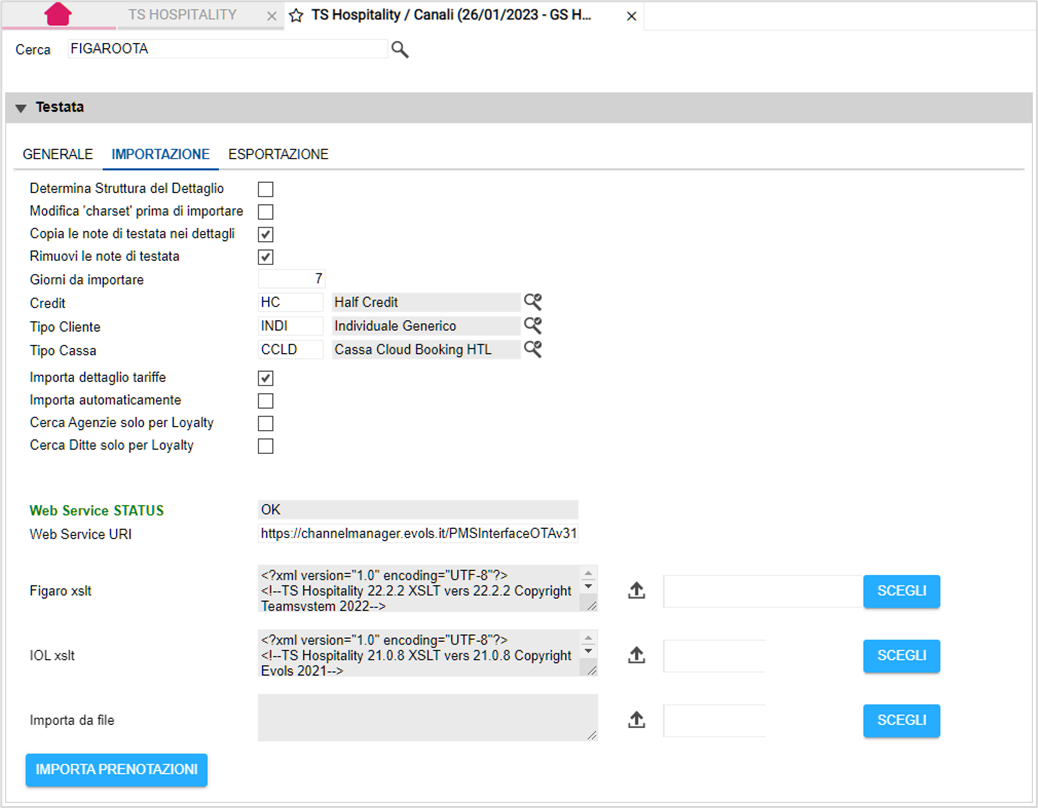This screenshot has width=1038, height=808.
Task: Enable Cerca Agenzie solo per Loyalty
Action: [265, 424]
